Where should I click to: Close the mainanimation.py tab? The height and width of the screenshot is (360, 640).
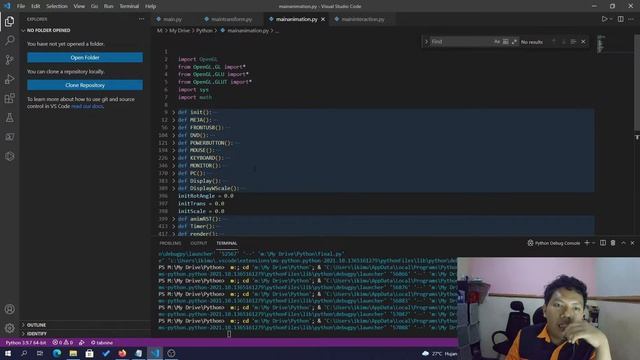[x=323, y=19]
